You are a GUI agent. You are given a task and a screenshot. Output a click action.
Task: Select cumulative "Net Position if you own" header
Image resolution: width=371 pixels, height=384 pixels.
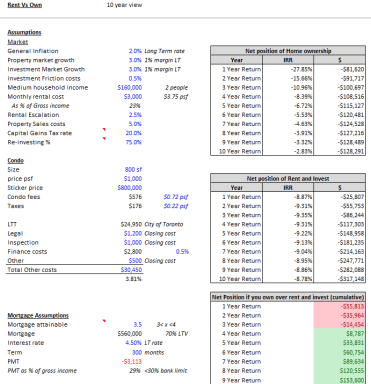pyautogui.click(x=288, y=297)
